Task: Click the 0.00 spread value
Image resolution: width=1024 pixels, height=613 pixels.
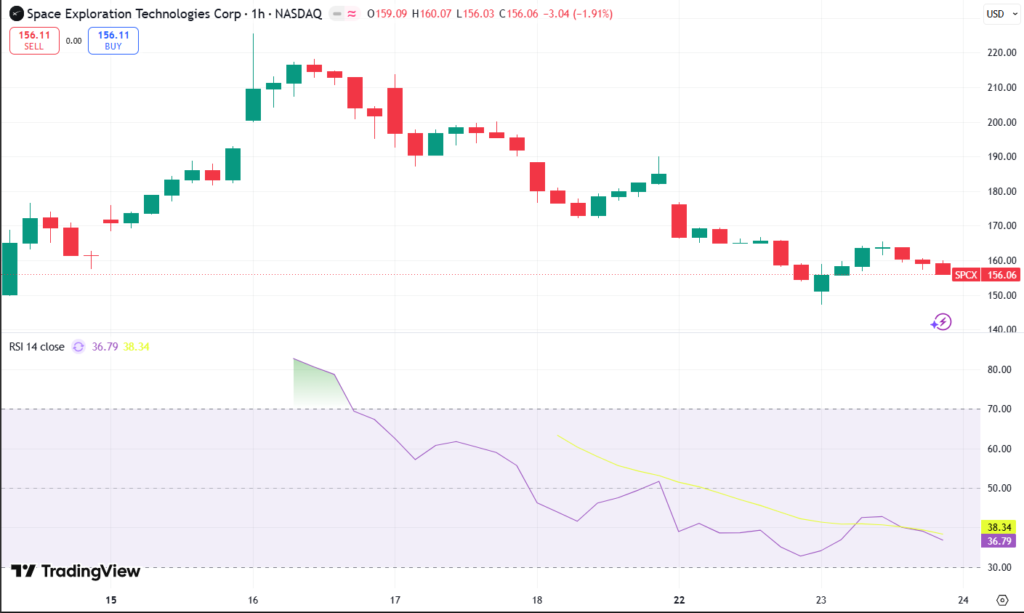Action: tap(74, 40)
